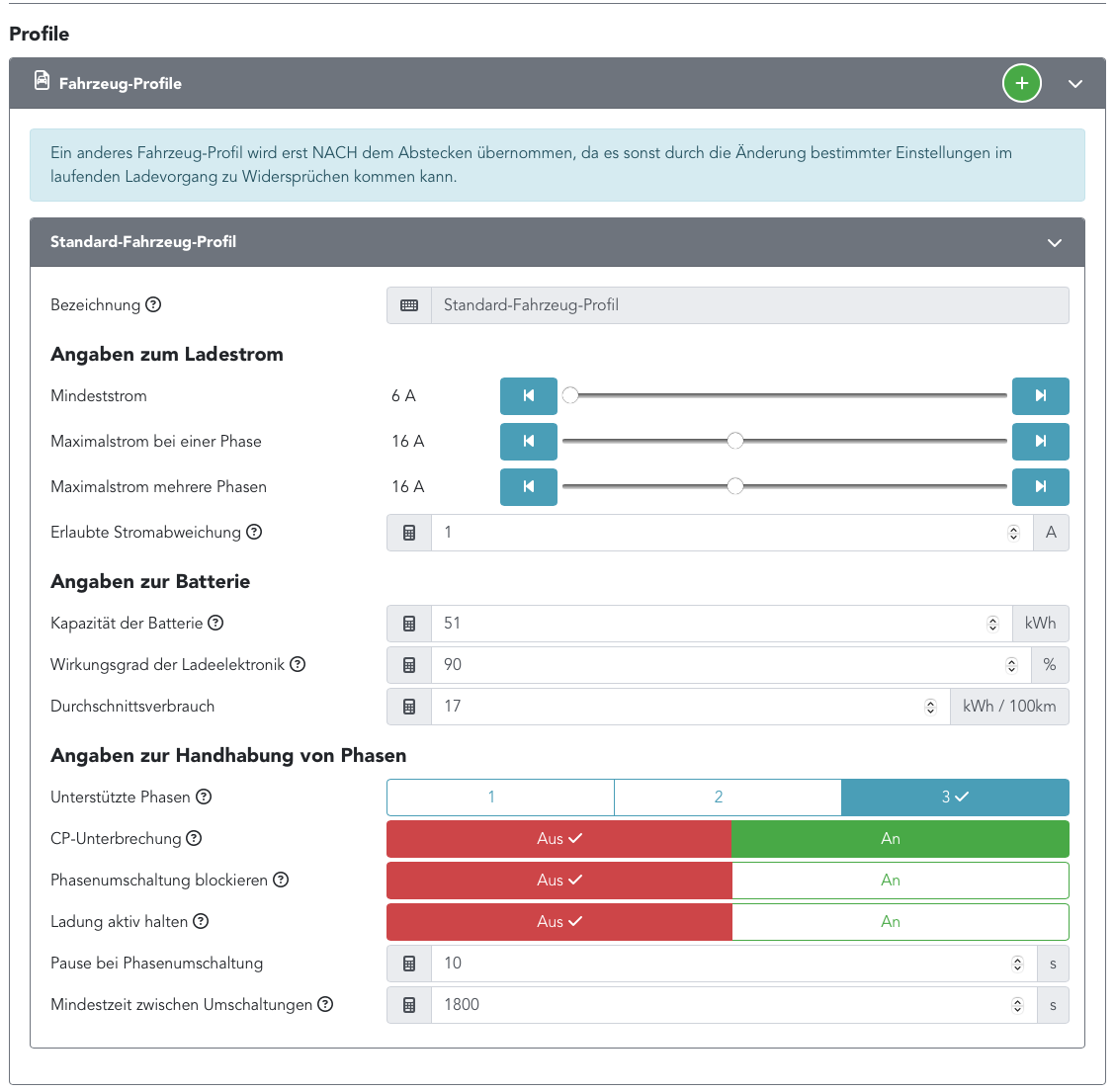Open help for Wirkungsgrad der Ladeelektronik
This screenshot has height=1092, width=1115.
pos(298,664)
